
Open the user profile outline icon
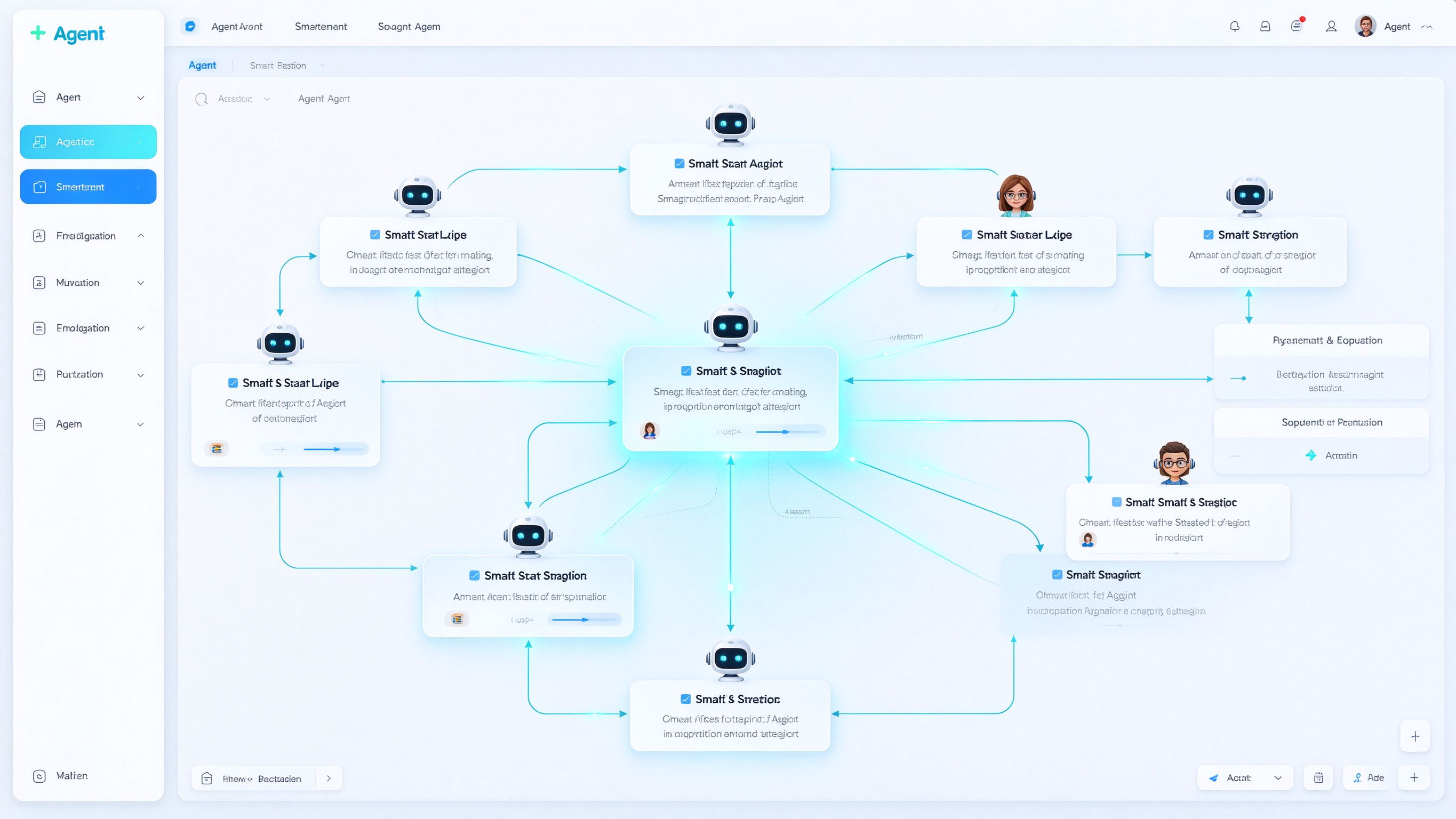pyautogui.click(x=1331, y=27)
